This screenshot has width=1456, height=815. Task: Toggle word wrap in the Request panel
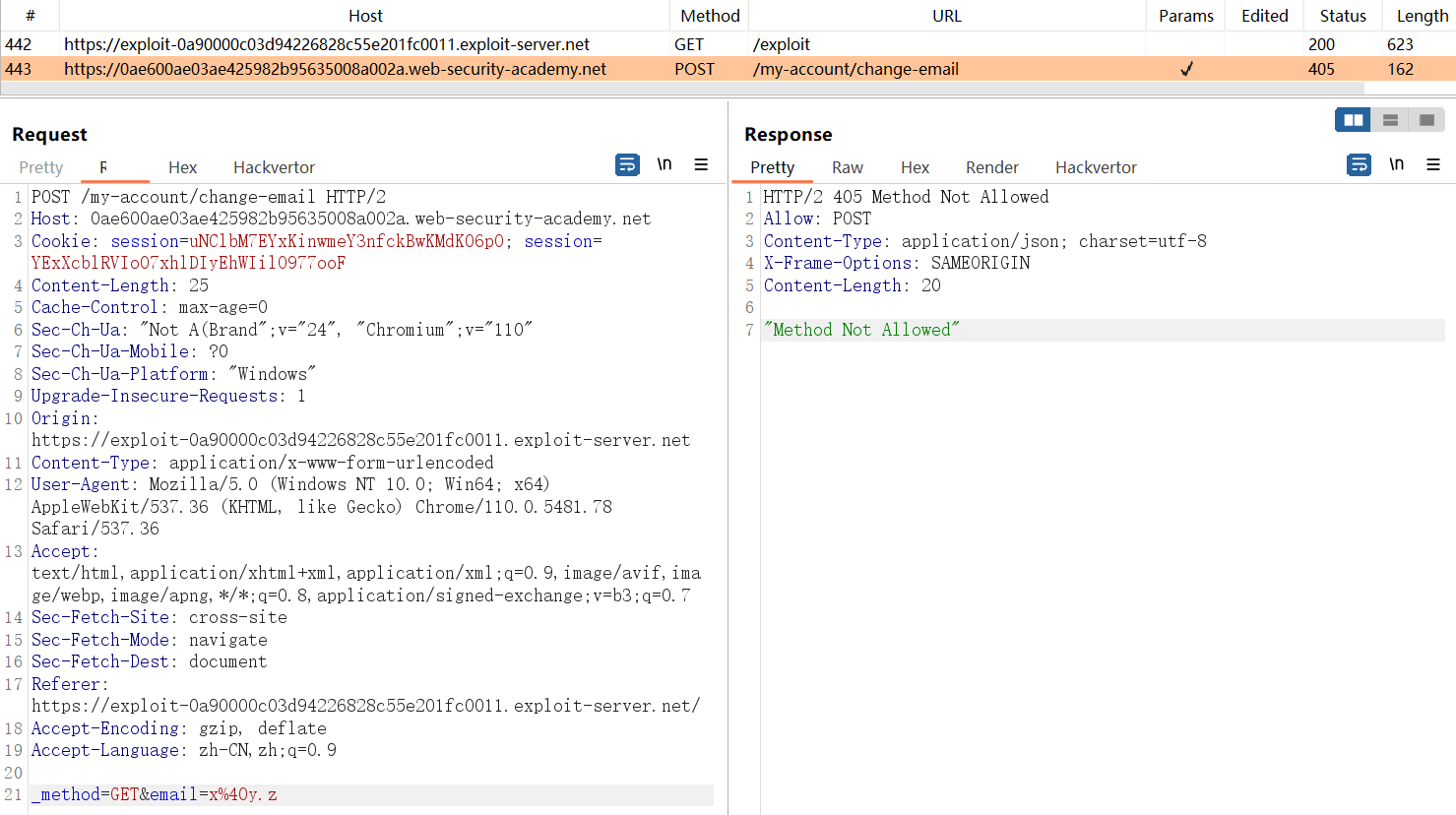627,165
